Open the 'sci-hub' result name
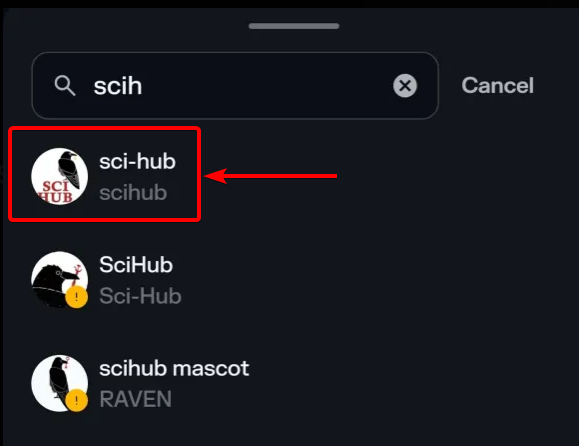579x446 pixels. [137, 161]
